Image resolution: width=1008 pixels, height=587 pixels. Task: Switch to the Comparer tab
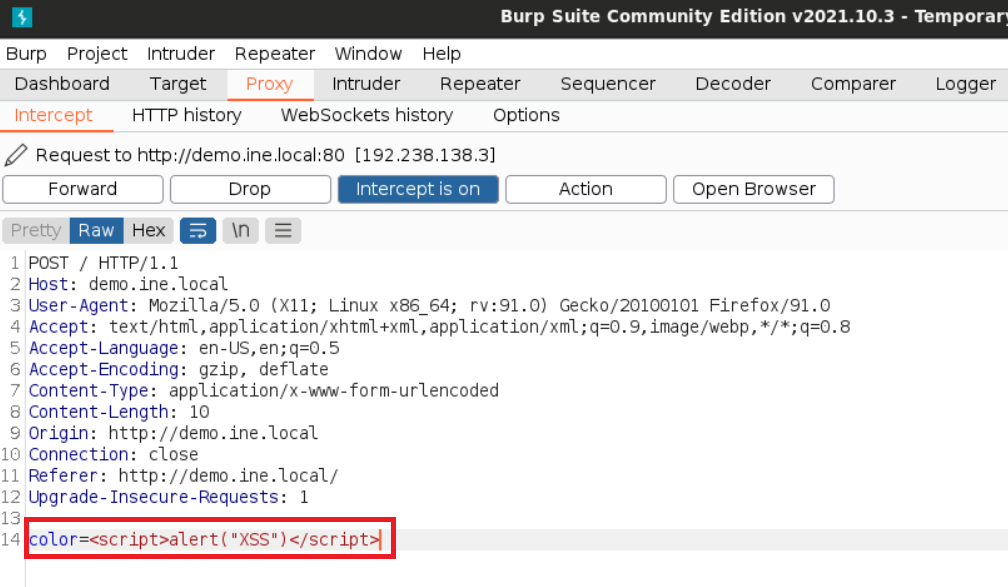click(x=853, y=84)
